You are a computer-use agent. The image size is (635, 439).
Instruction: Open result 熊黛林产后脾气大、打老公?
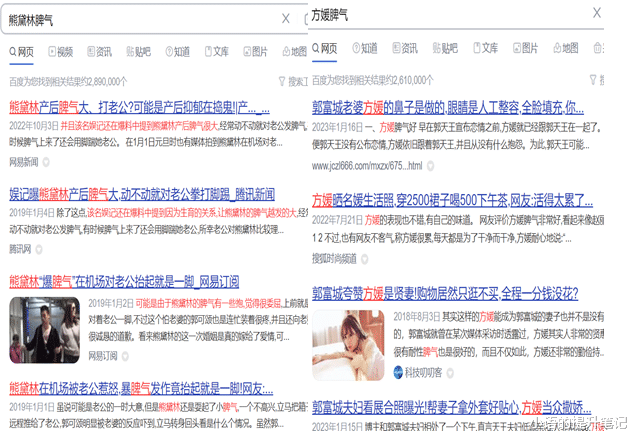(139, 107)
